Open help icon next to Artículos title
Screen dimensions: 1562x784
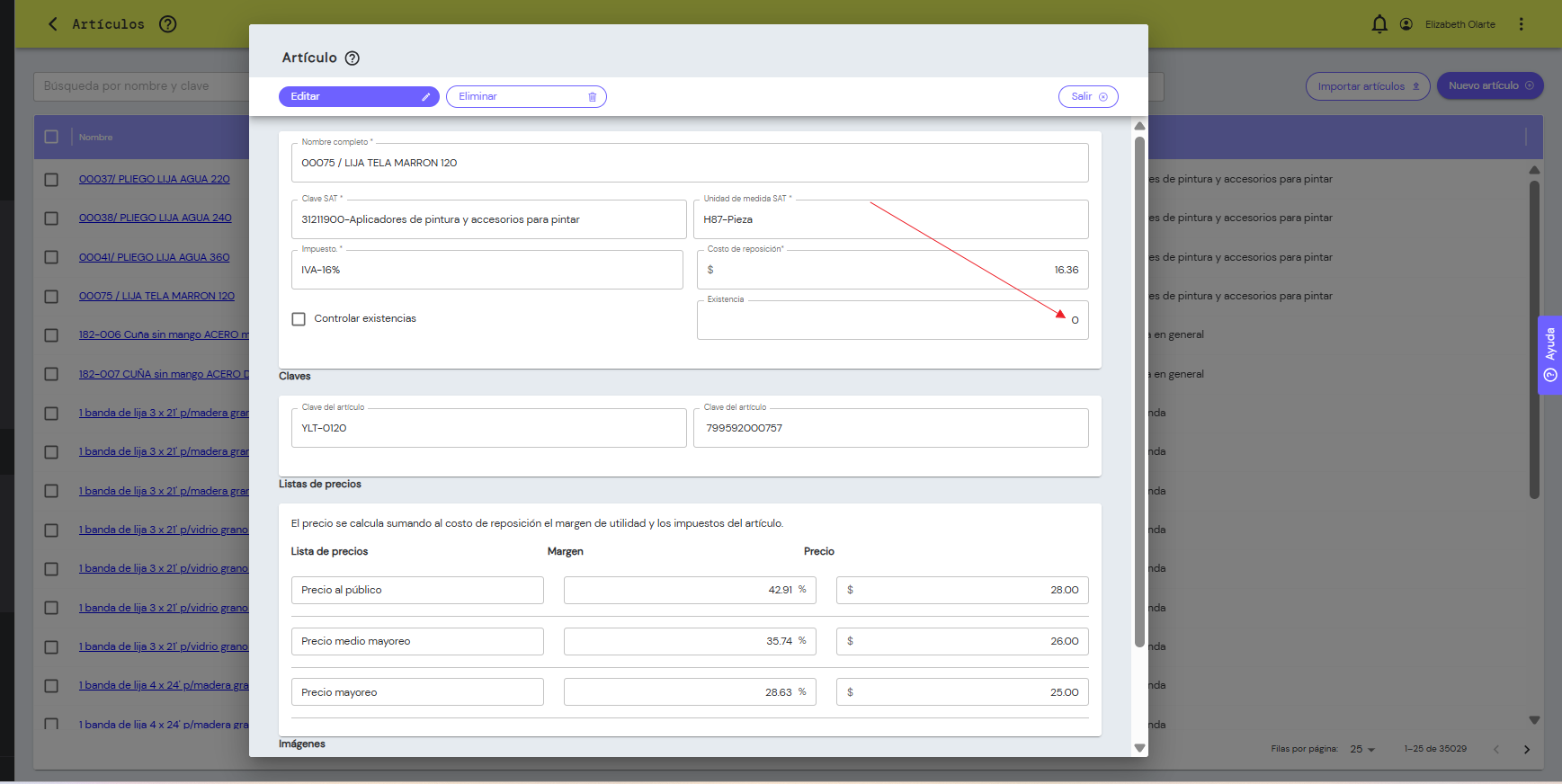point(167,24)
